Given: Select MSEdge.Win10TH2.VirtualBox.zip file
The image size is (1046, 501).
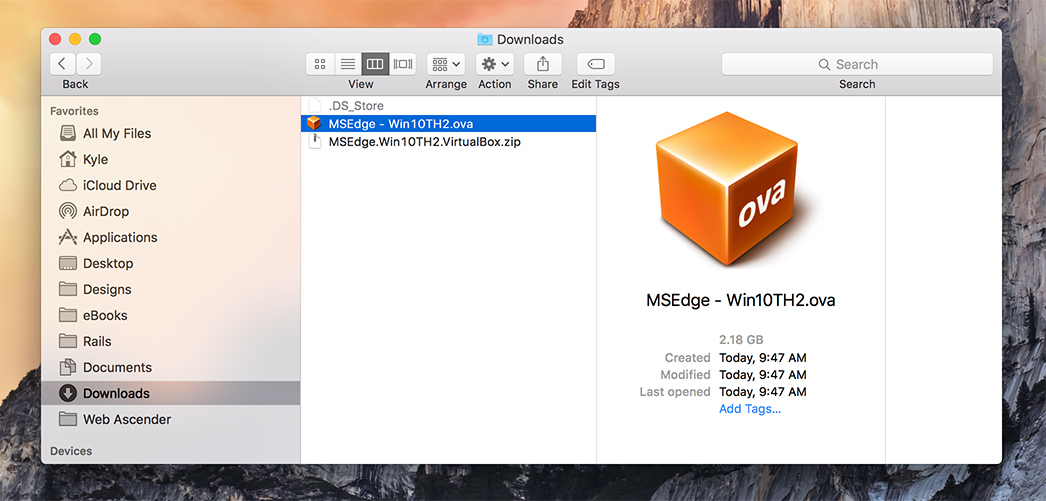Looking at the screenshot, I should (448, 142).
